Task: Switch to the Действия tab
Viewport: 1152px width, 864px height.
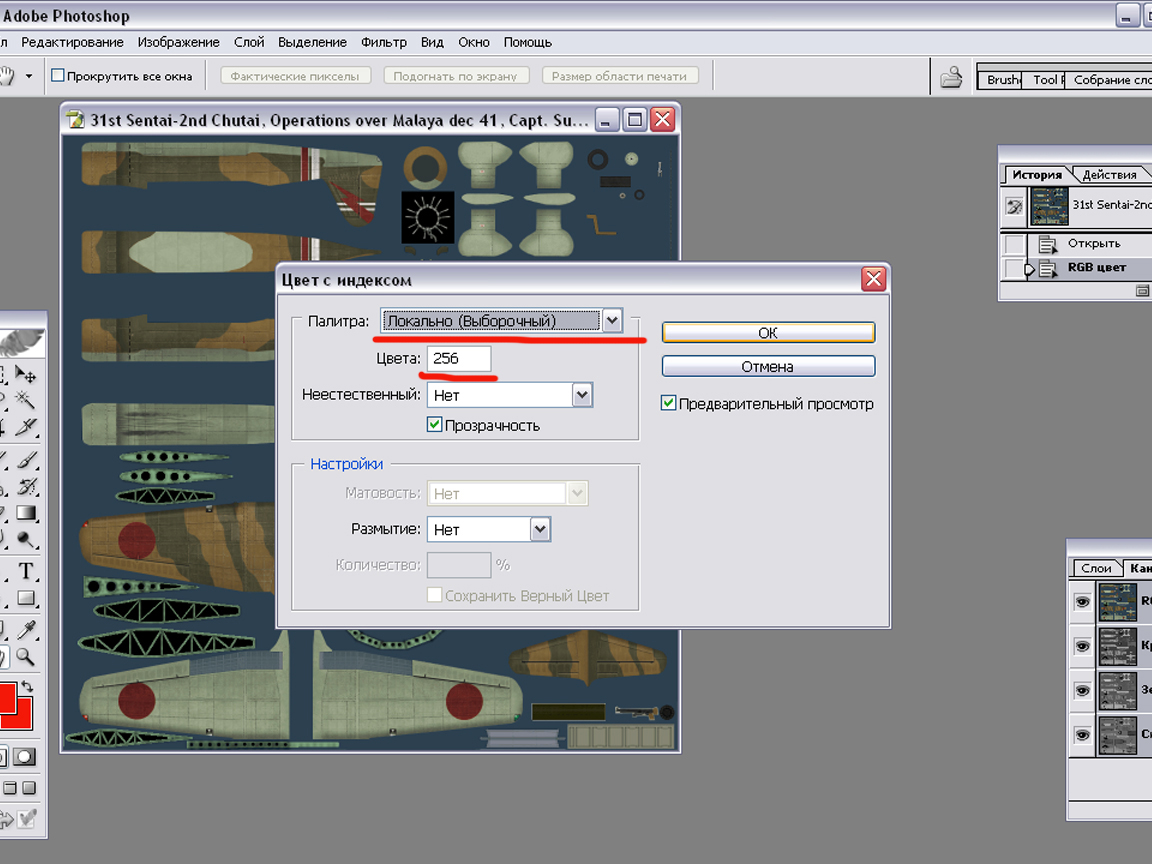Action: (1109, 175)
